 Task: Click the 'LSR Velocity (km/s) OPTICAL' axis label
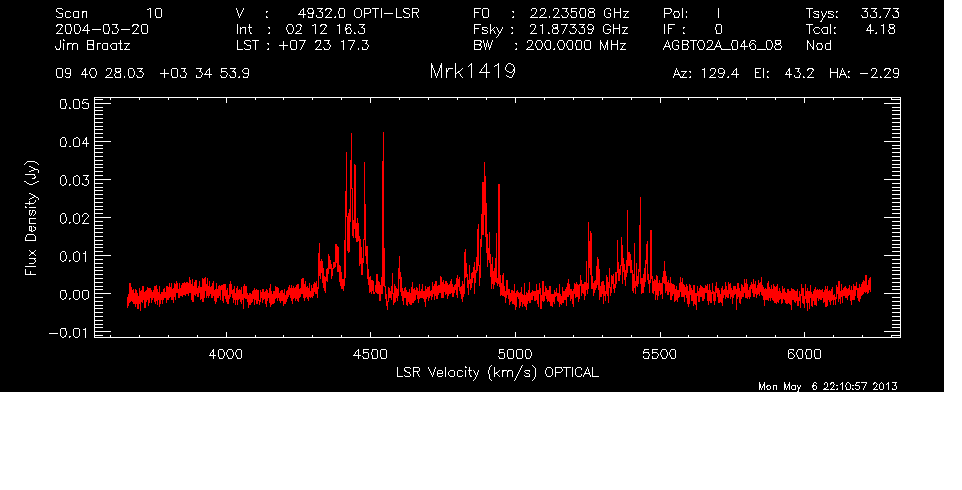496,372
